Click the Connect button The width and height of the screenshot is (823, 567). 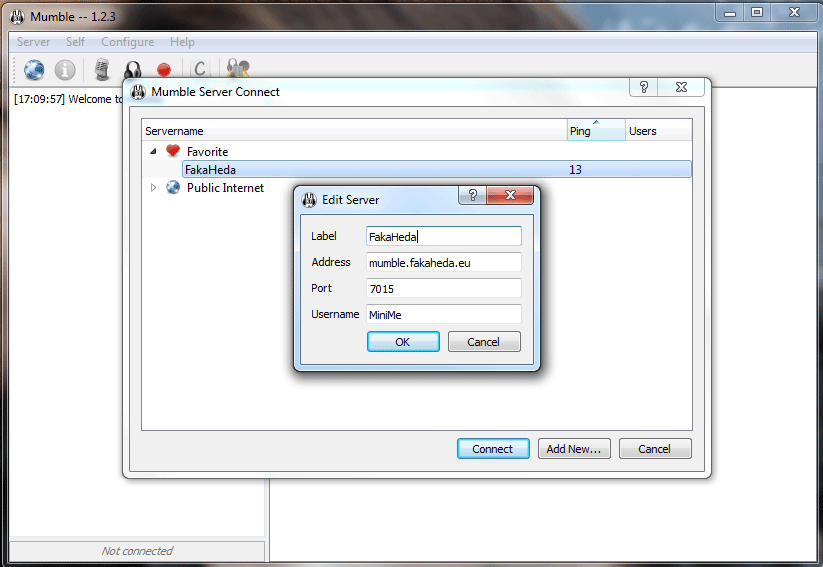(x=493, y=449)
